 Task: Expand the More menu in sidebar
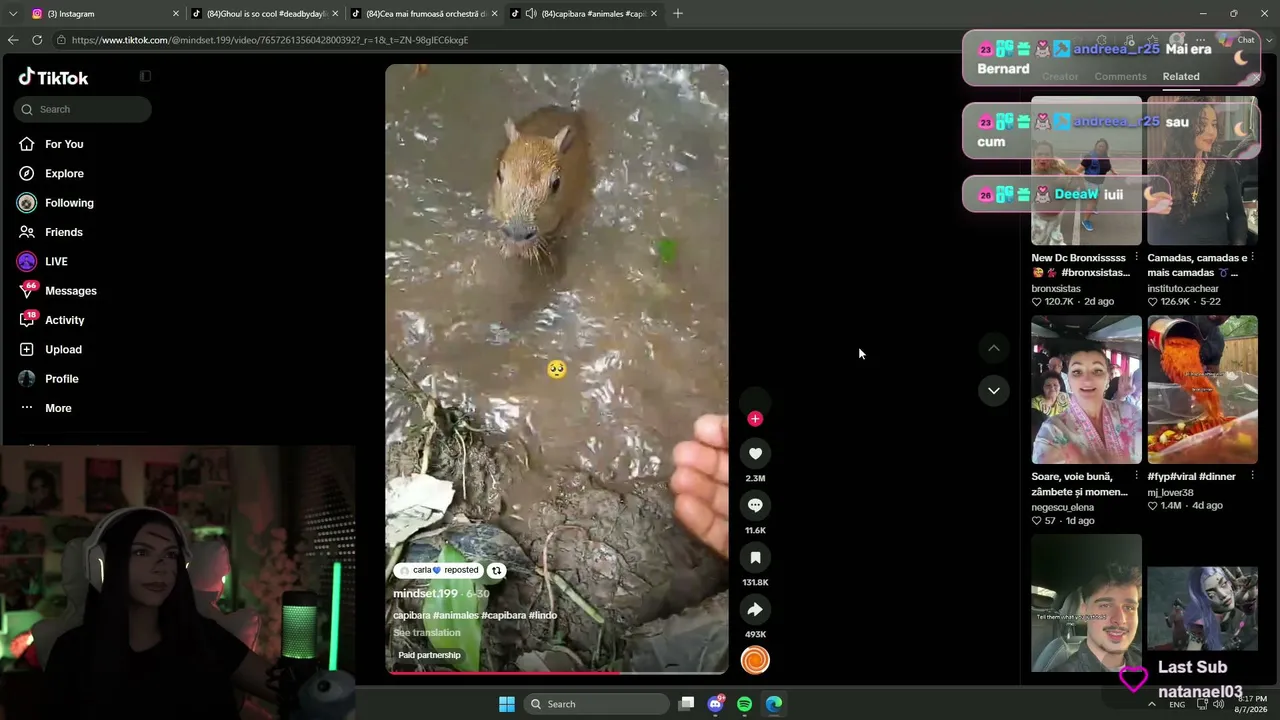[58, 408]
